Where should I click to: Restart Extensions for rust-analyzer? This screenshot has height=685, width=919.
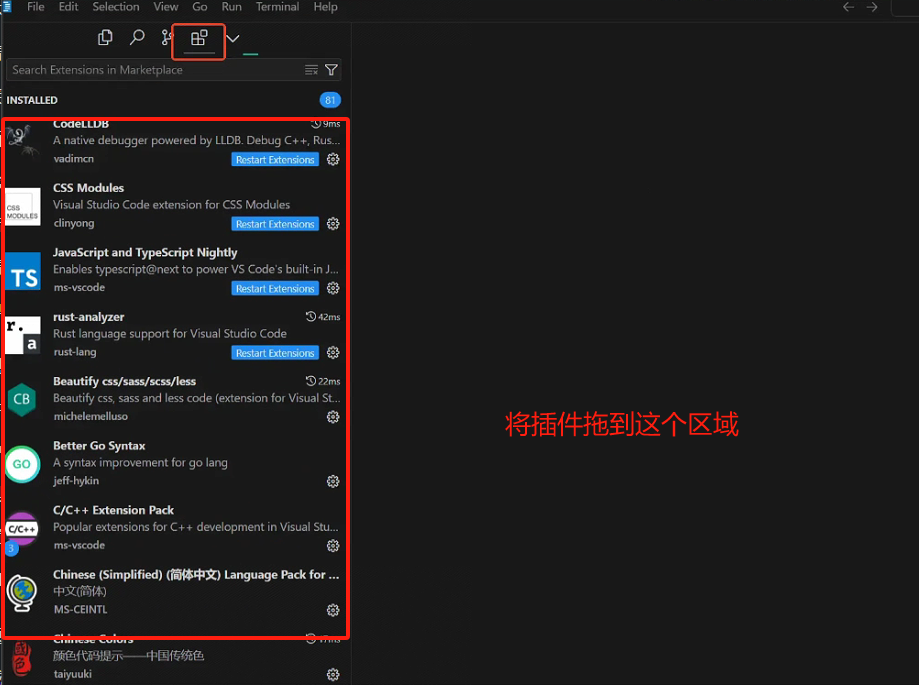click(x=275, y=353)
